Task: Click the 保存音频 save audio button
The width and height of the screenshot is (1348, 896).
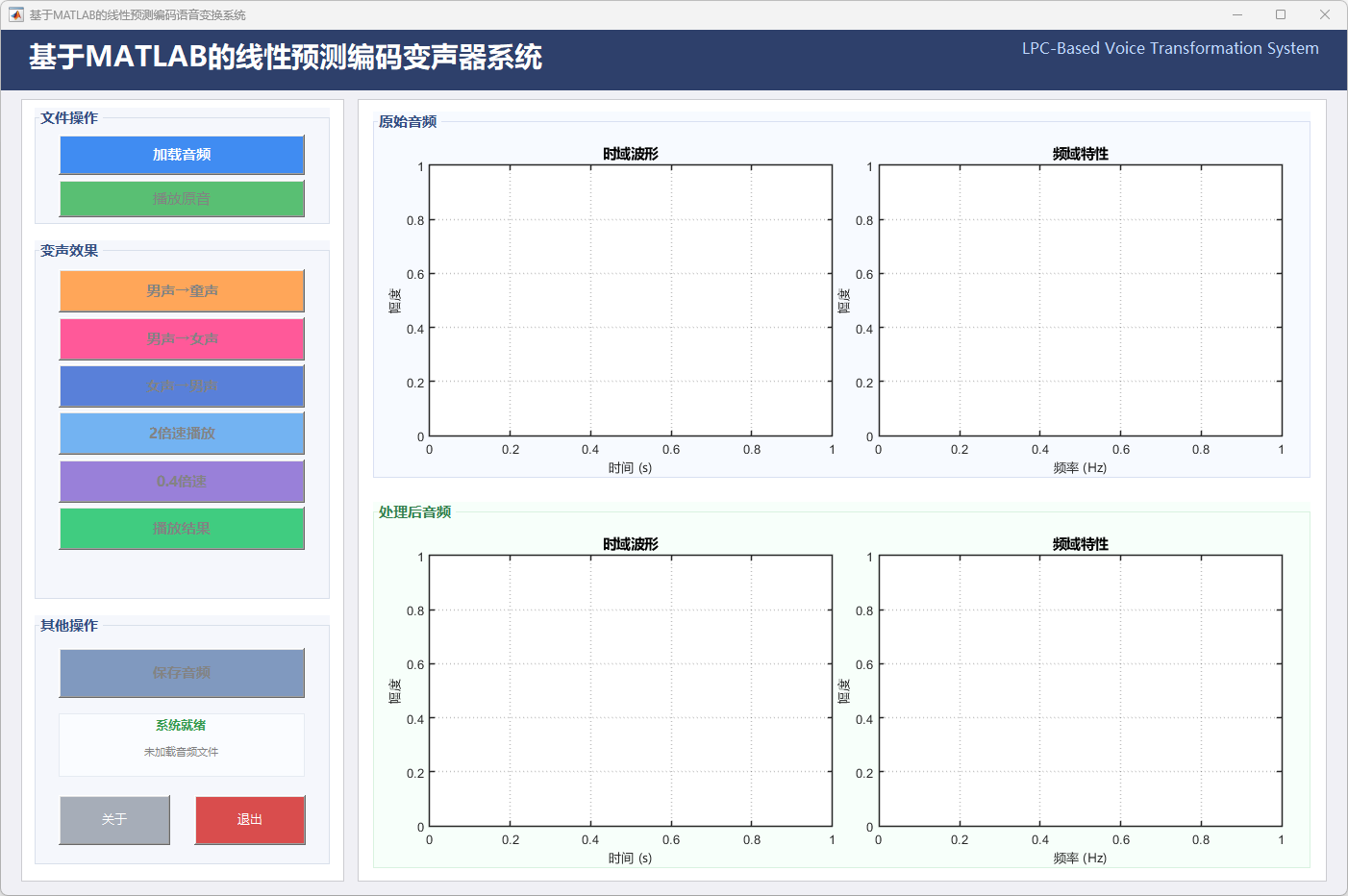Action: [x=182, y=673]
